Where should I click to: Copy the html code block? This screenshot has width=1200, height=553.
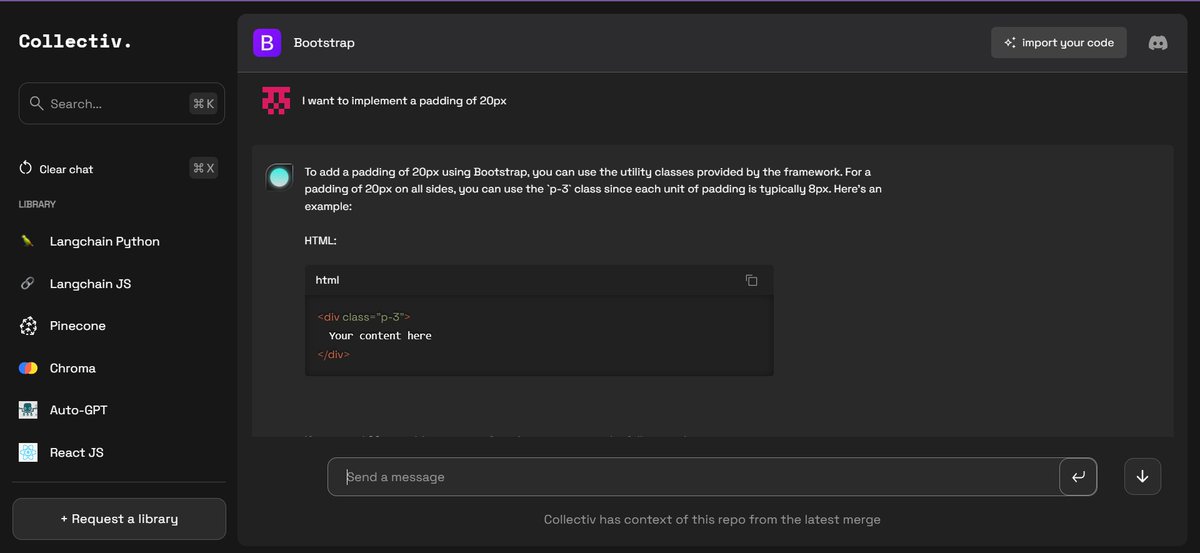point(752,280)
